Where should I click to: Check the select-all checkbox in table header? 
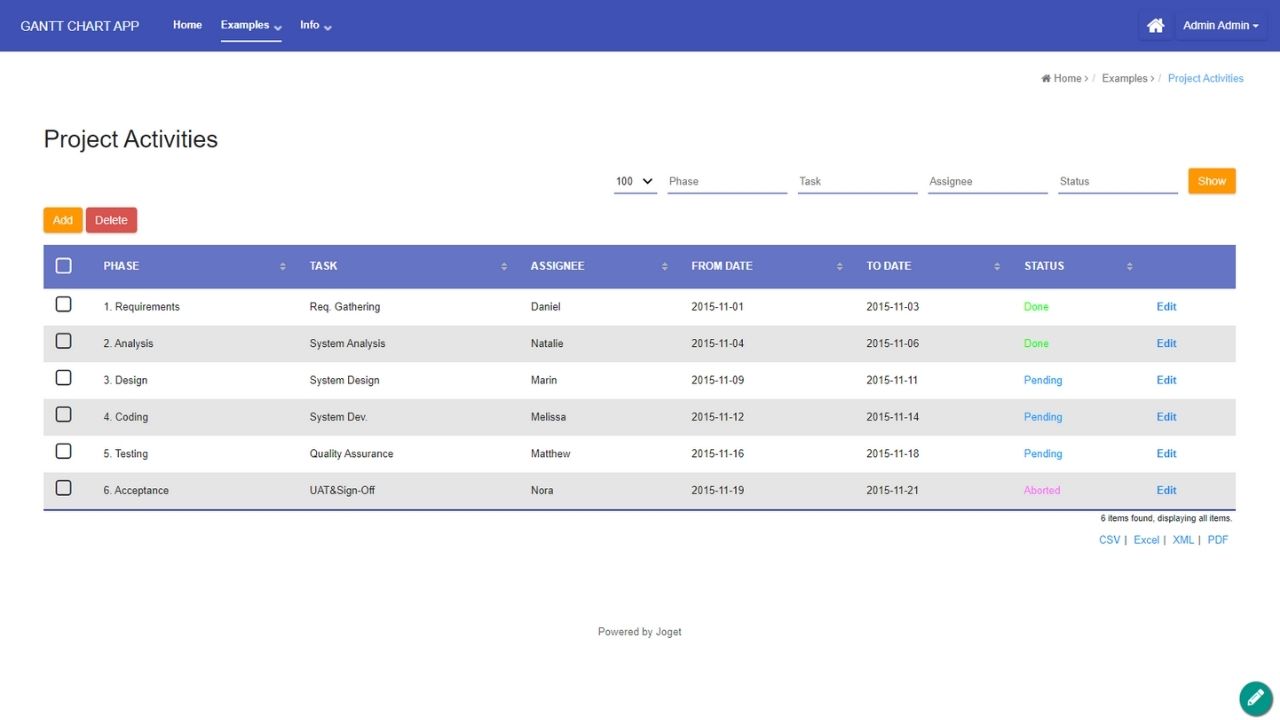(64, 266)
